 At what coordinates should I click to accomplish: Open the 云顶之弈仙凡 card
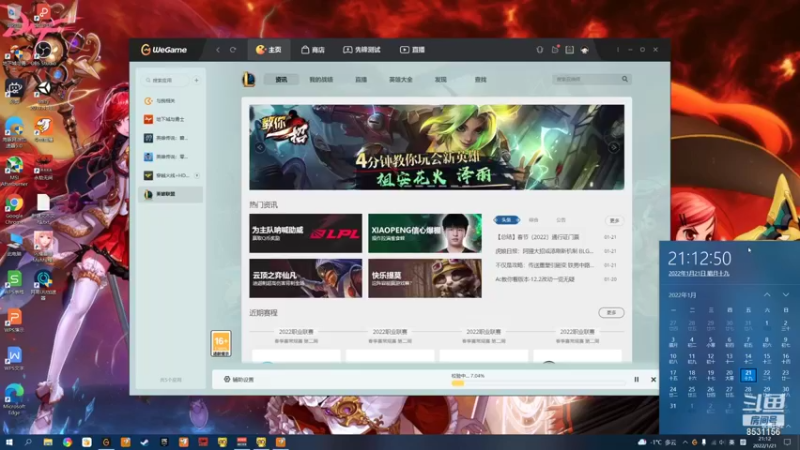tap(306, 278)
